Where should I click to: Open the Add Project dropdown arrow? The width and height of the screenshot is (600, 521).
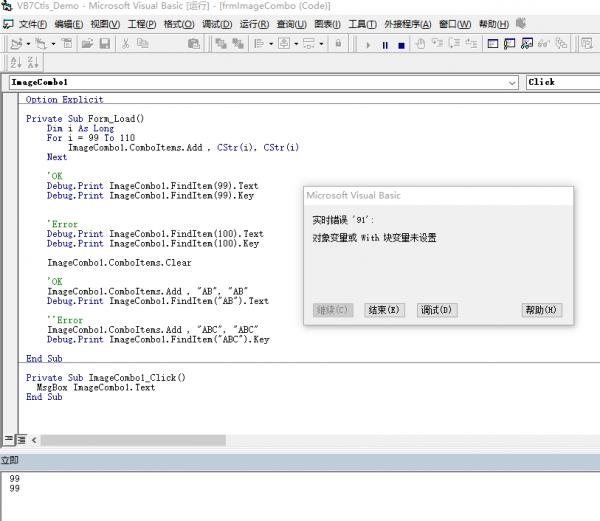pos(28,44)
